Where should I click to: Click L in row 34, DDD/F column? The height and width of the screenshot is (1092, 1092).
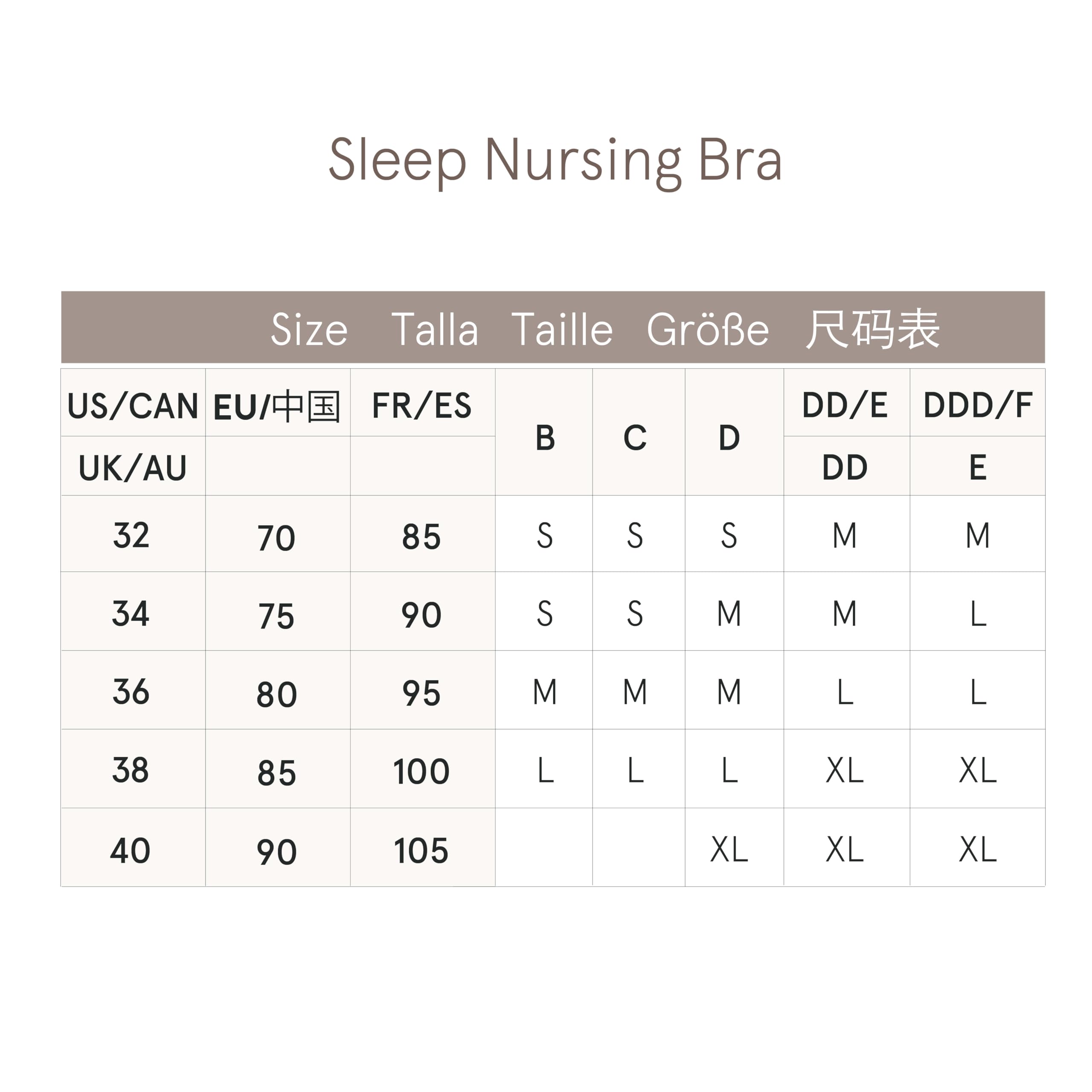[978, 614]
